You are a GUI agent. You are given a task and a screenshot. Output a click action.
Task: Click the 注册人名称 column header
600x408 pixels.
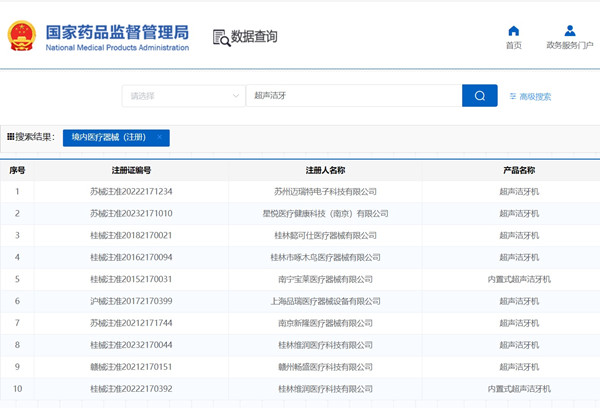click(x=325, y=170)
